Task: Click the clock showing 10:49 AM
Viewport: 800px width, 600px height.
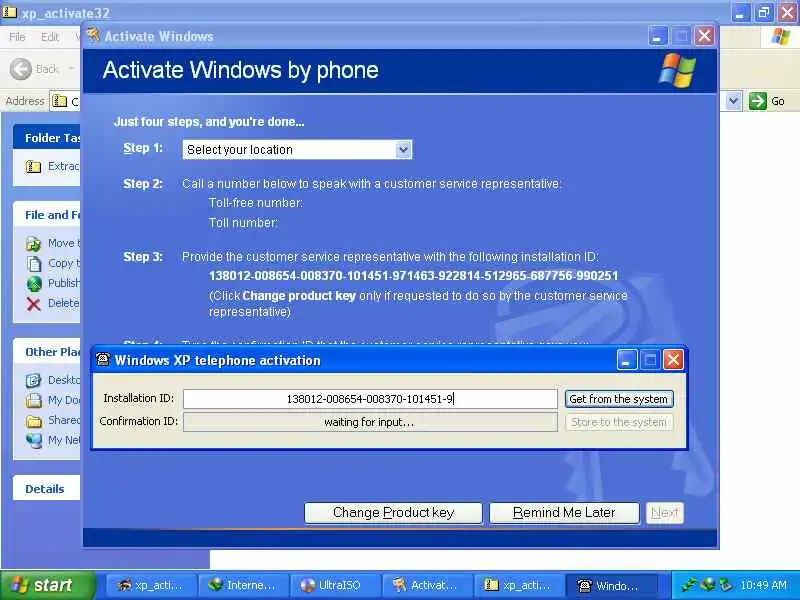Action: (x=763, y=585)
